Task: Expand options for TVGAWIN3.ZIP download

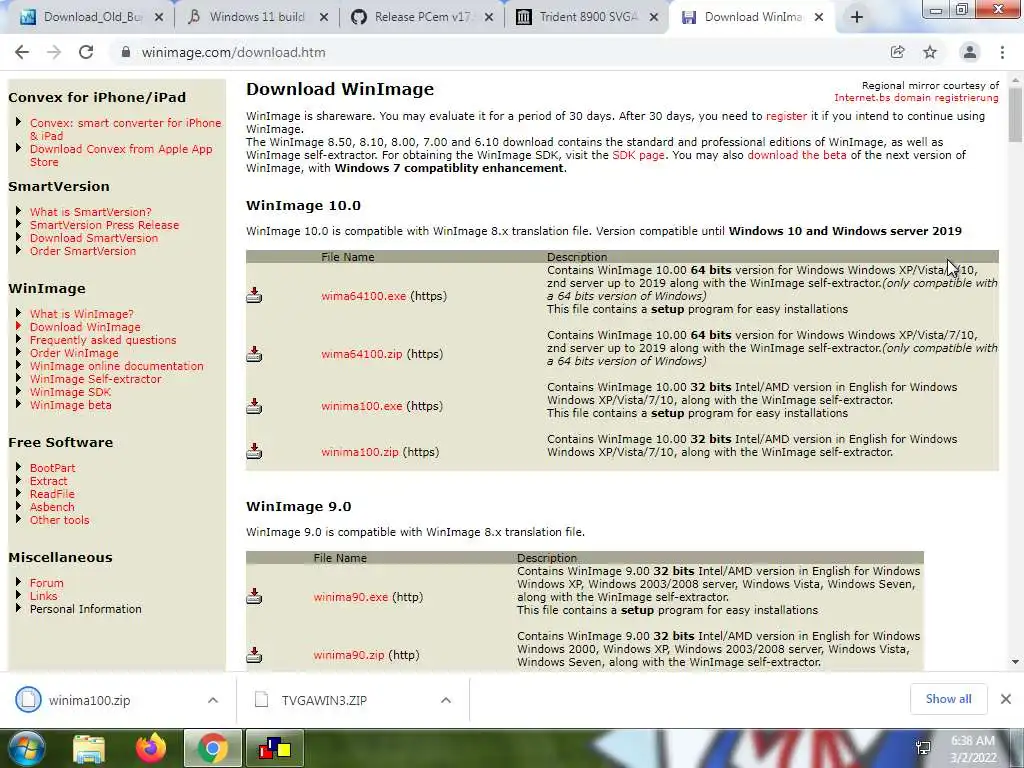Action: [446, 700]
